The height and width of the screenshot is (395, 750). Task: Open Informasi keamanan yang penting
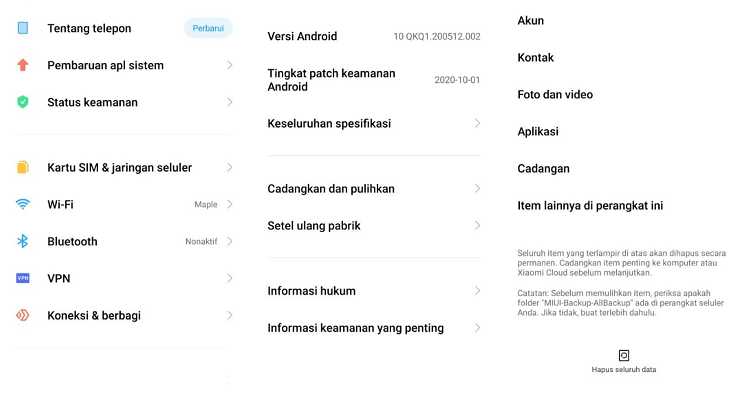coord(374,328)
